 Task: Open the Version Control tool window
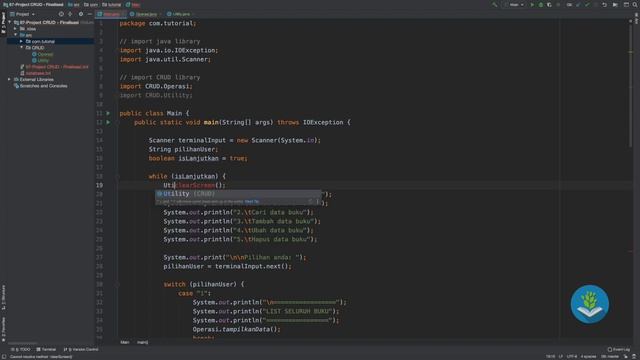coord(81,349)
